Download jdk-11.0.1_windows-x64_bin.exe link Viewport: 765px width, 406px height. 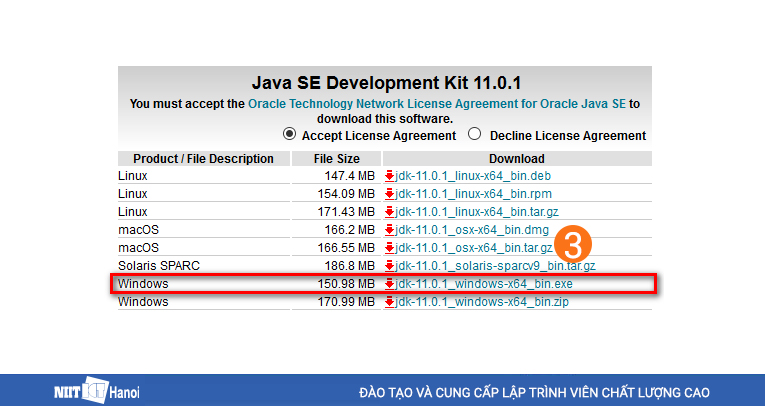pos(483,284)
